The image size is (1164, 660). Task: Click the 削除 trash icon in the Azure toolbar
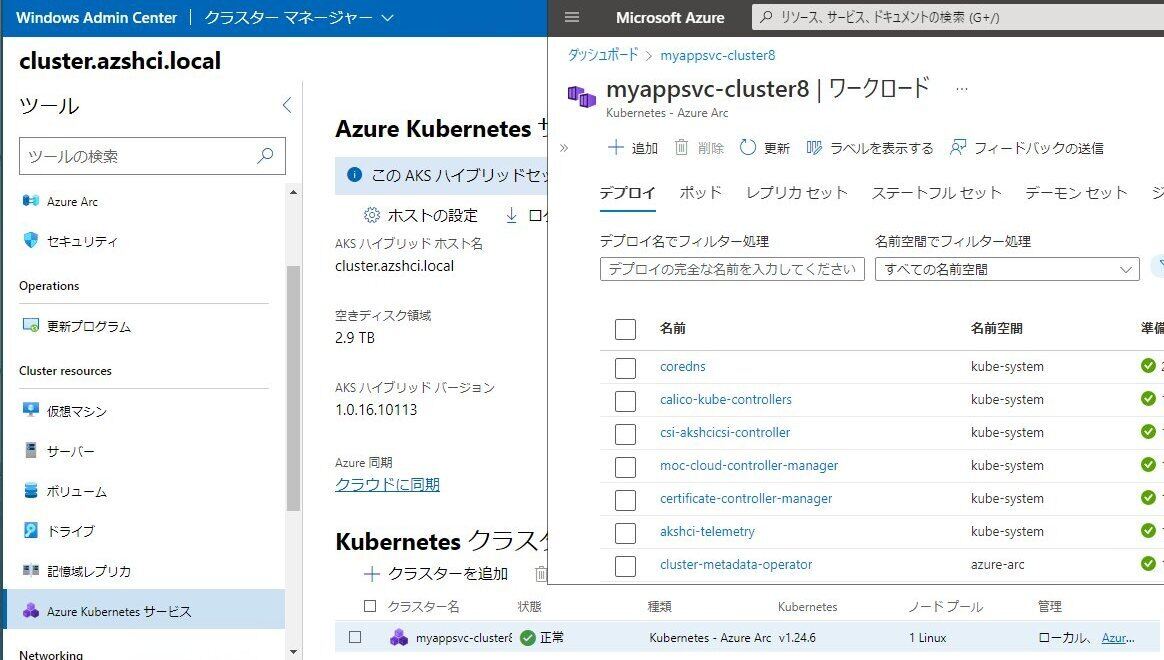click(681, 147)
